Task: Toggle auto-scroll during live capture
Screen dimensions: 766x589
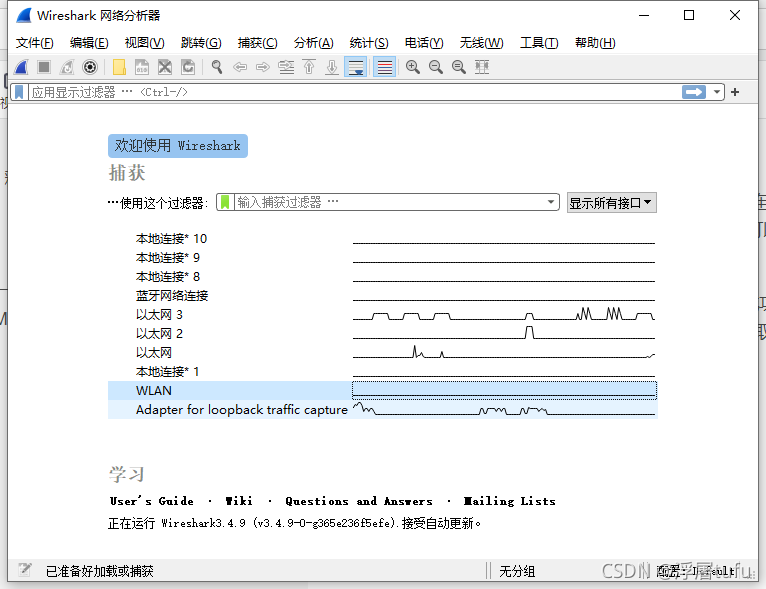Action: pos(356,67)
